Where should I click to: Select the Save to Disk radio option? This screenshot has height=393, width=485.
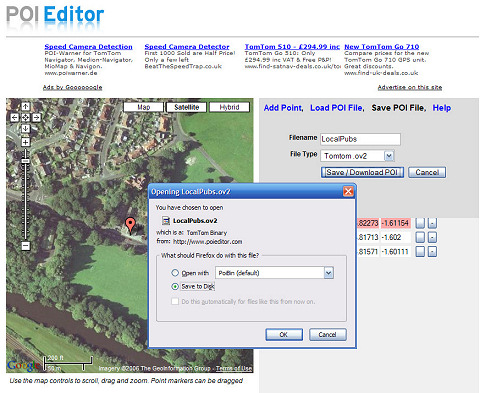[x=175, y=286]
